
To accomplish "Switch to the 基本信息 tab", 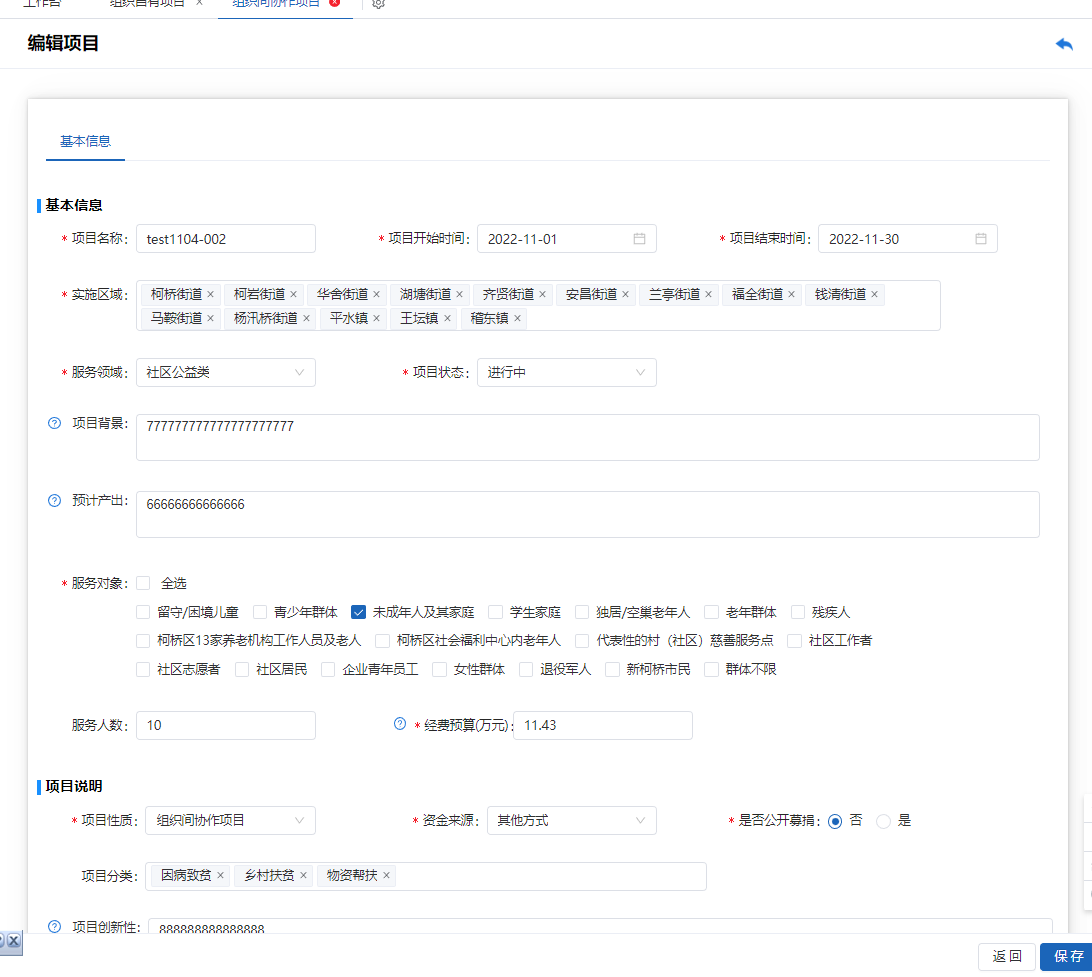I will point(85,141).
